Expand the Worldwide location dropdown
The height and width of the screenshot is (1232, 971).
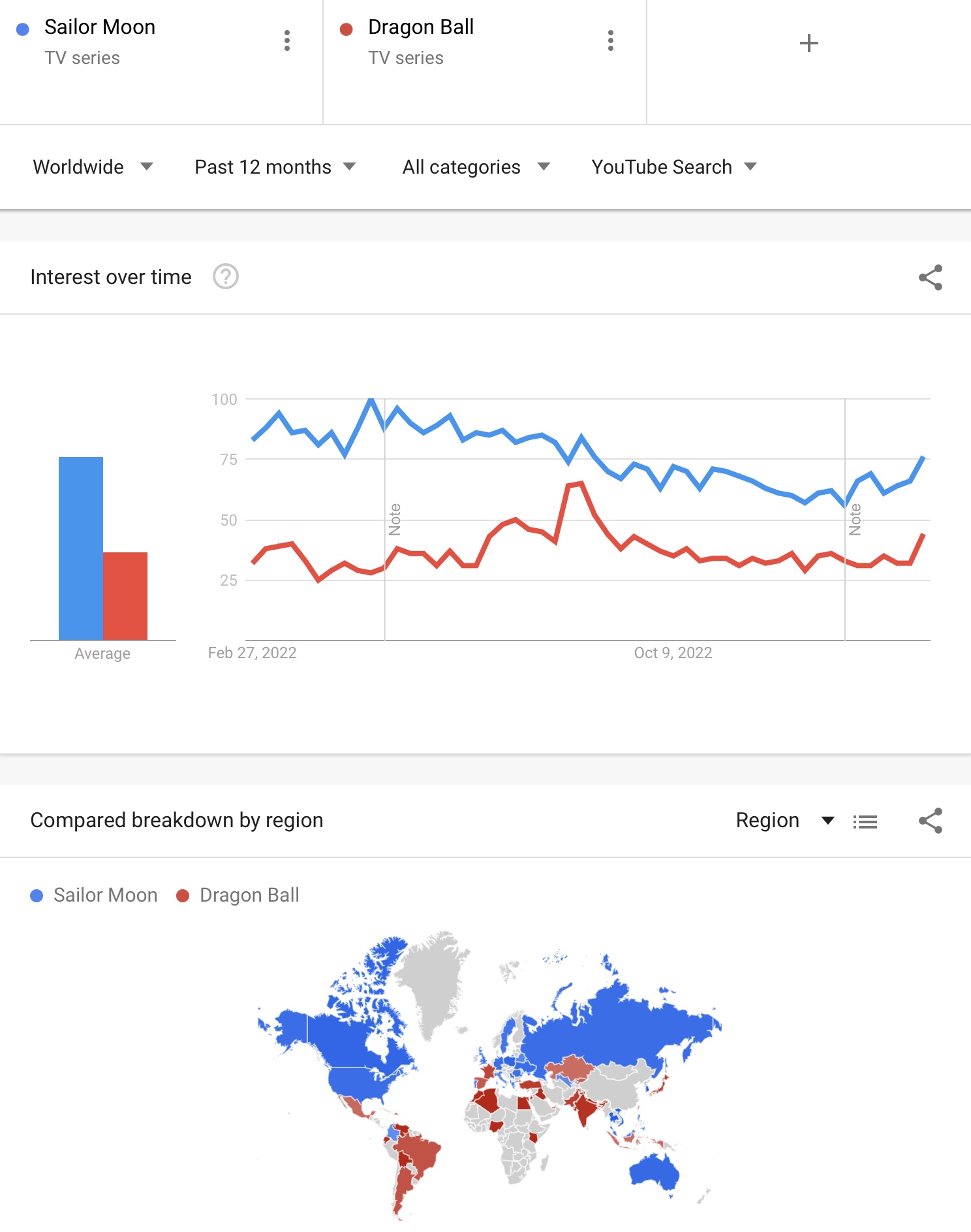coord(93,167)
